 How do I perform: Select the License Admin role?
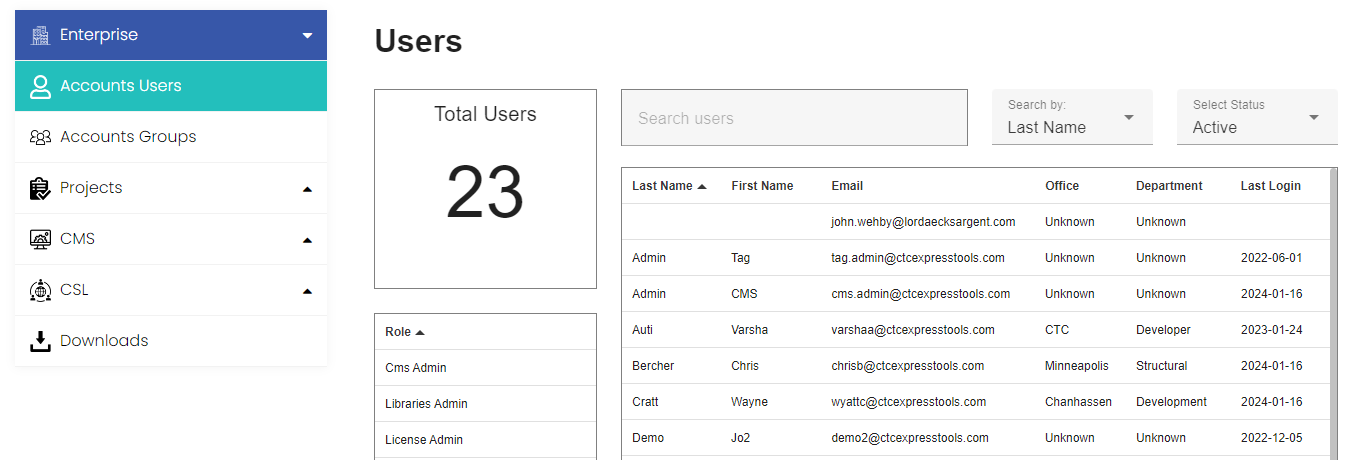tap(424, 440)
